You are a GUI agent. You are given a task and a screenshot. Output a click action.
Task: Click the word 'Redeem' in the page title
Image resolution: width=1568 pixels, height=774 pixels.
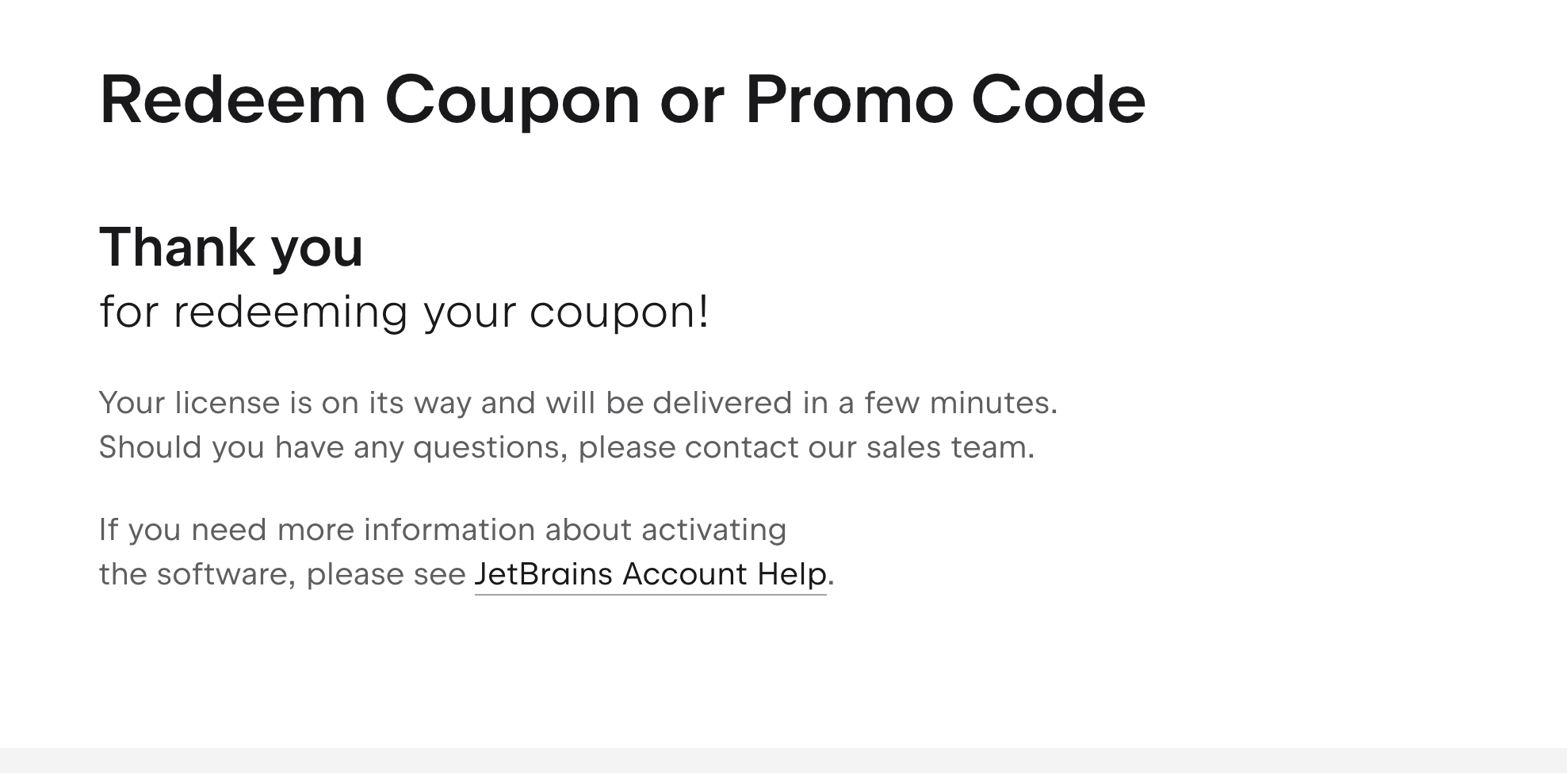pos(232,100)
